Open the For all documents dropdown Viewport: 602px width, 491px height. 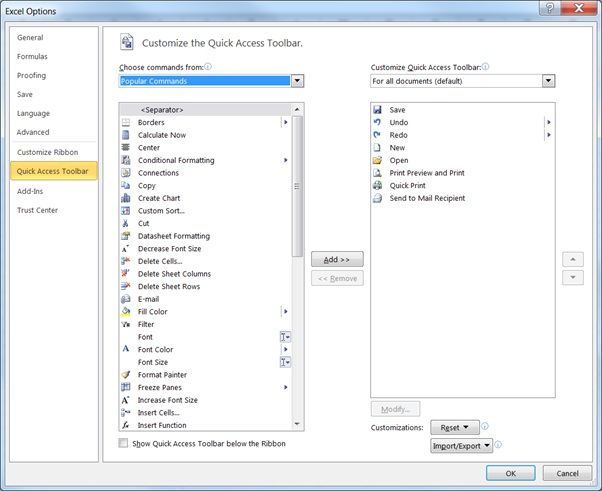point(463,81)
